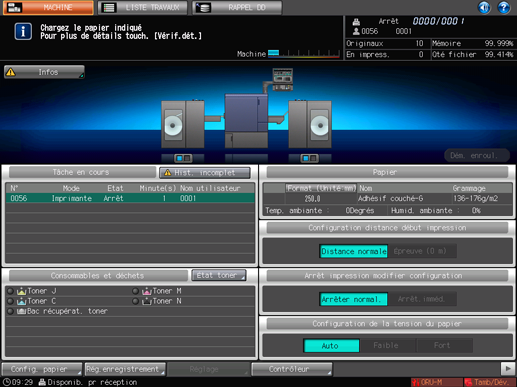Screen dimensions: 517x387
Task: Click the Toner N black cartridge icon
Action: coord(146,301)
